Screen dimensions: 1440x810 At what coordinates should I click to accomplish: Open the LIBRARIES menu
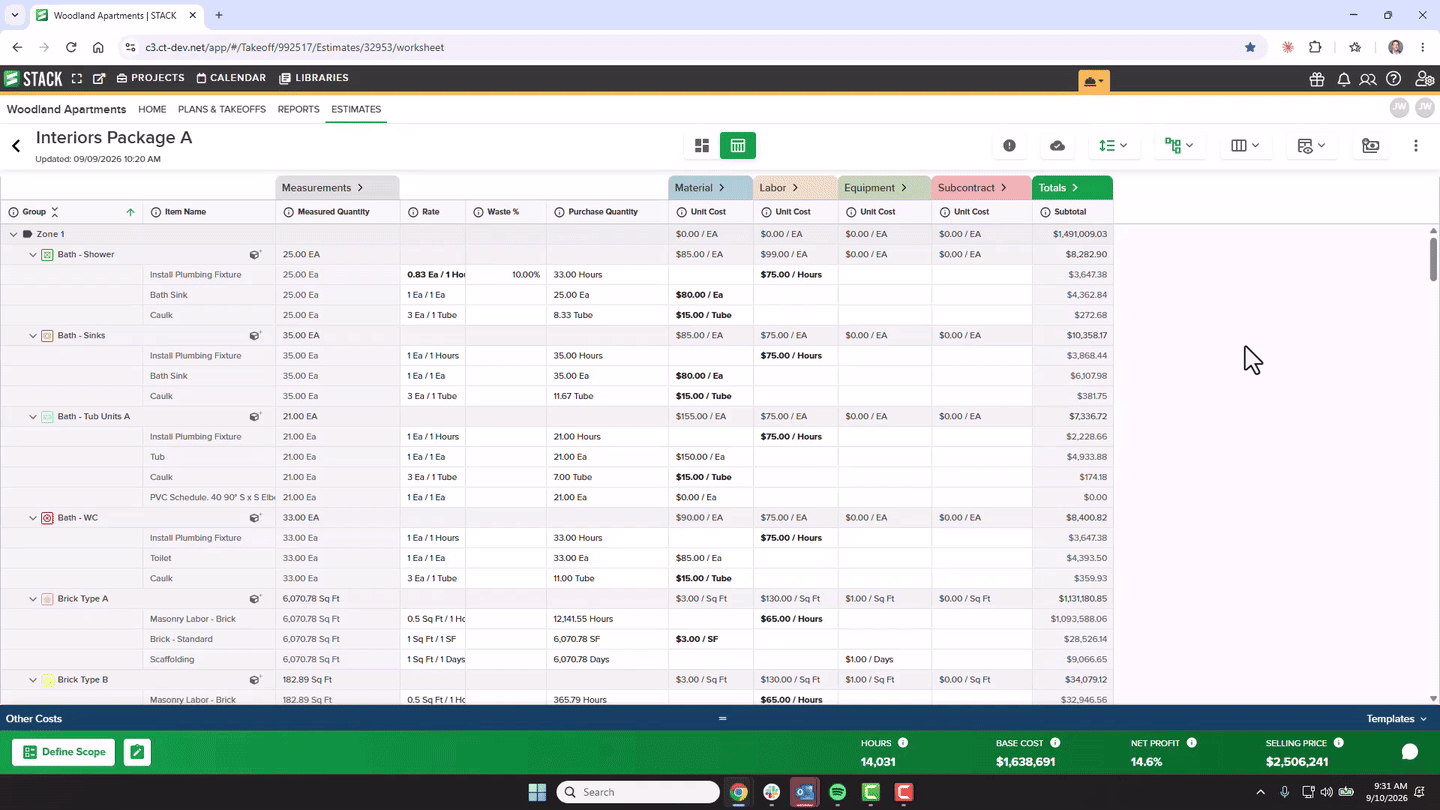click(x=314, y=78)
